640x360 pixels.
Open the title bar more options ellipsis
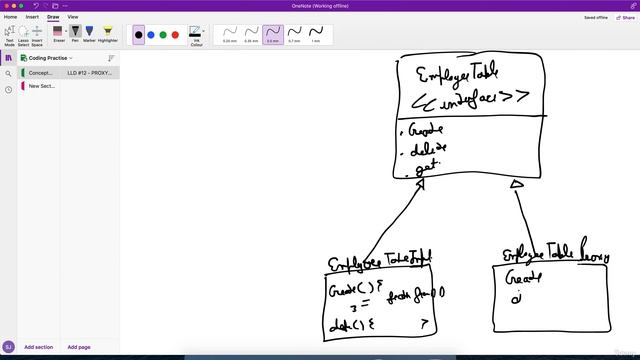(x=65, y=6)
